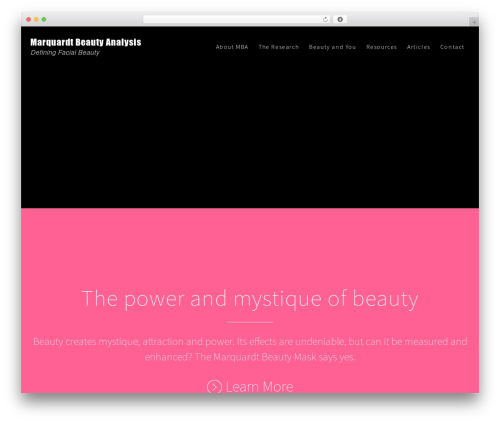Click the download icon beside address bar
The height and width of the screenshot is (423, 500).
340,20
